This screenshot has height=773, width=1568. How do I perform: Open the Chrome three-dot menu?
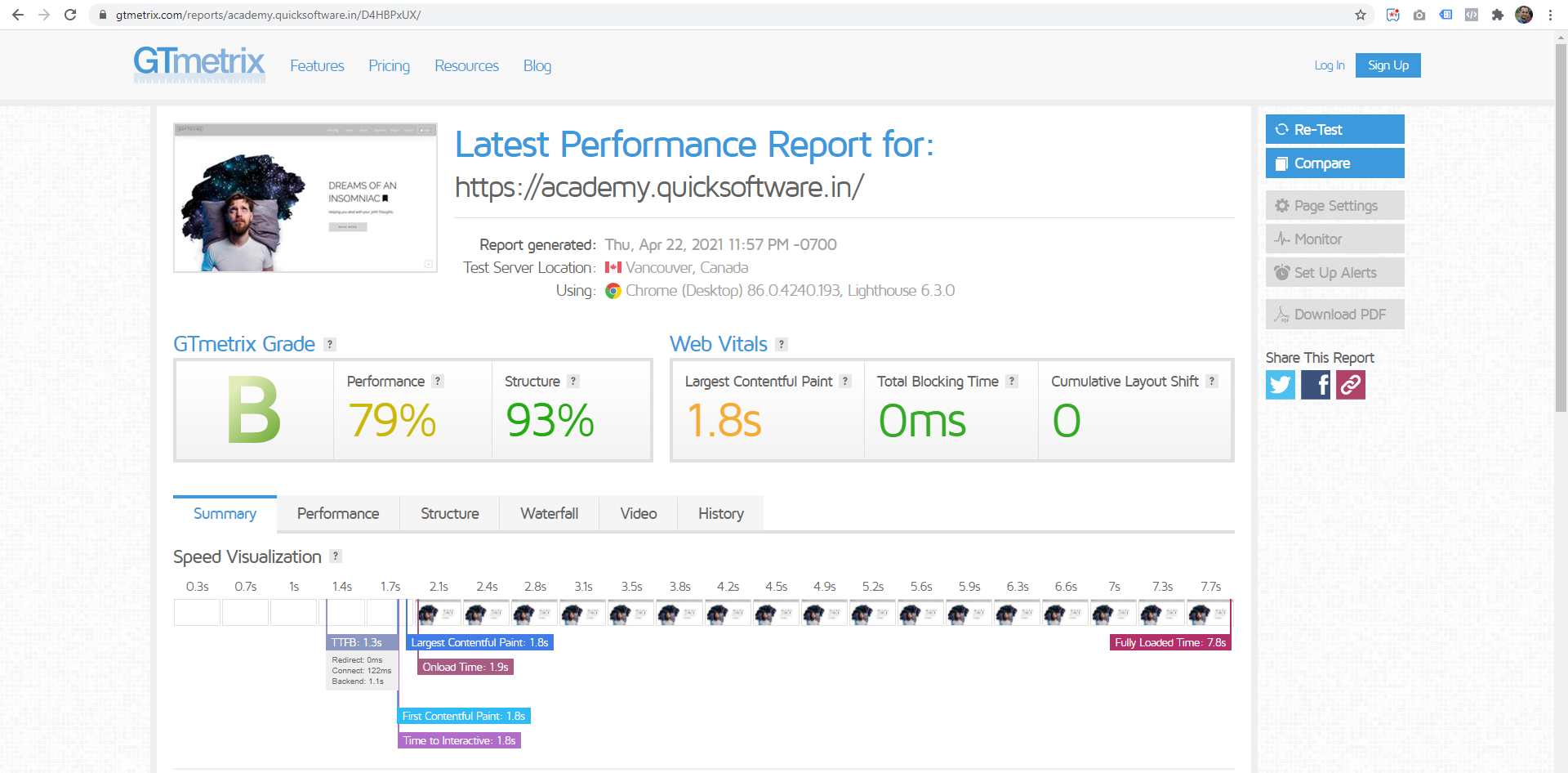coord(1550,15)
